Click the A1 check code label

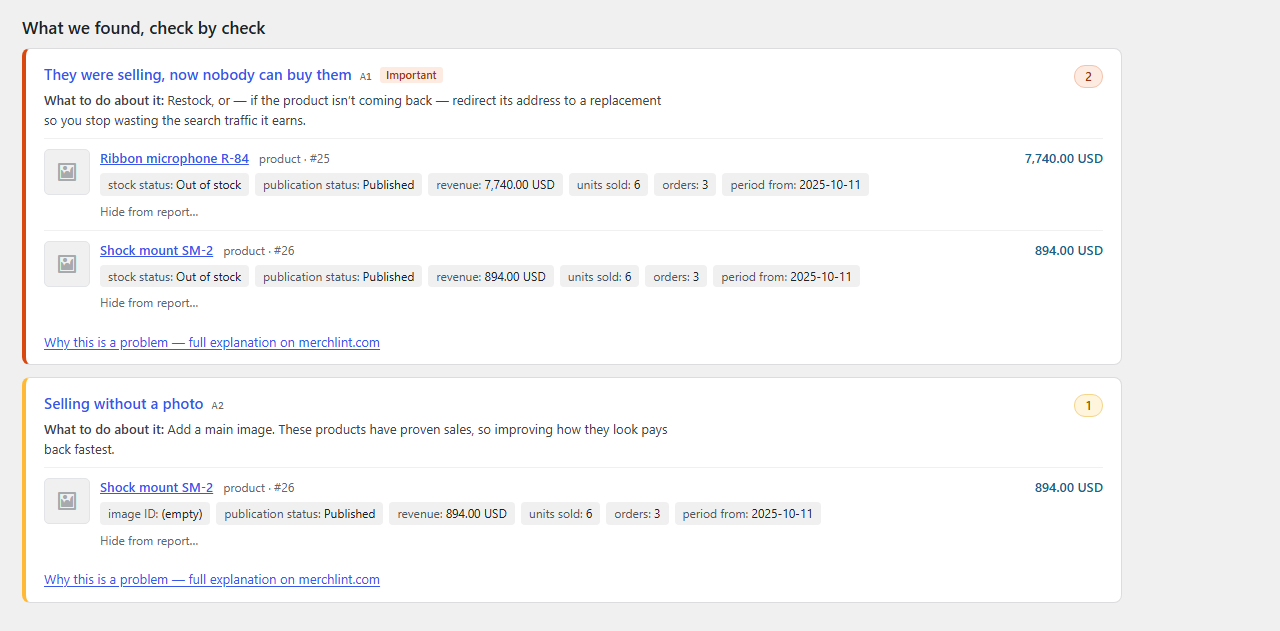366,76
